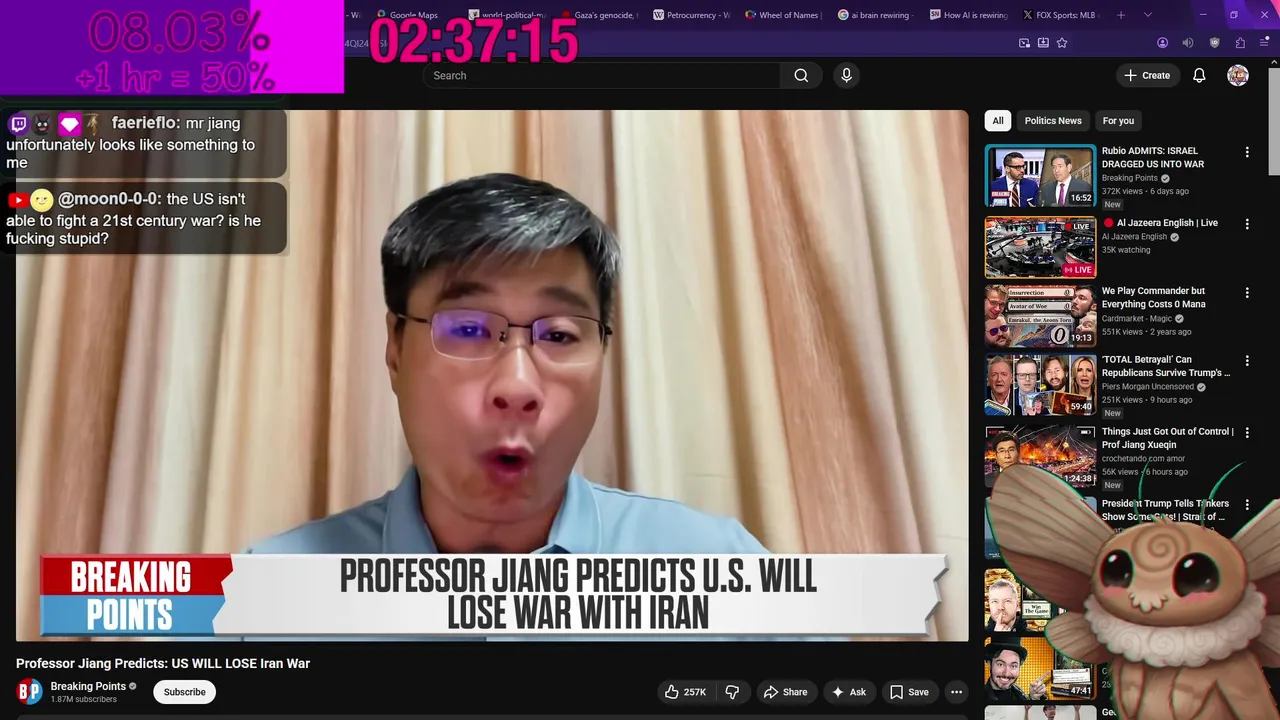Click the Breaking Points channel avatar
Screen dimensions: 1280x720
pos(30,691)
